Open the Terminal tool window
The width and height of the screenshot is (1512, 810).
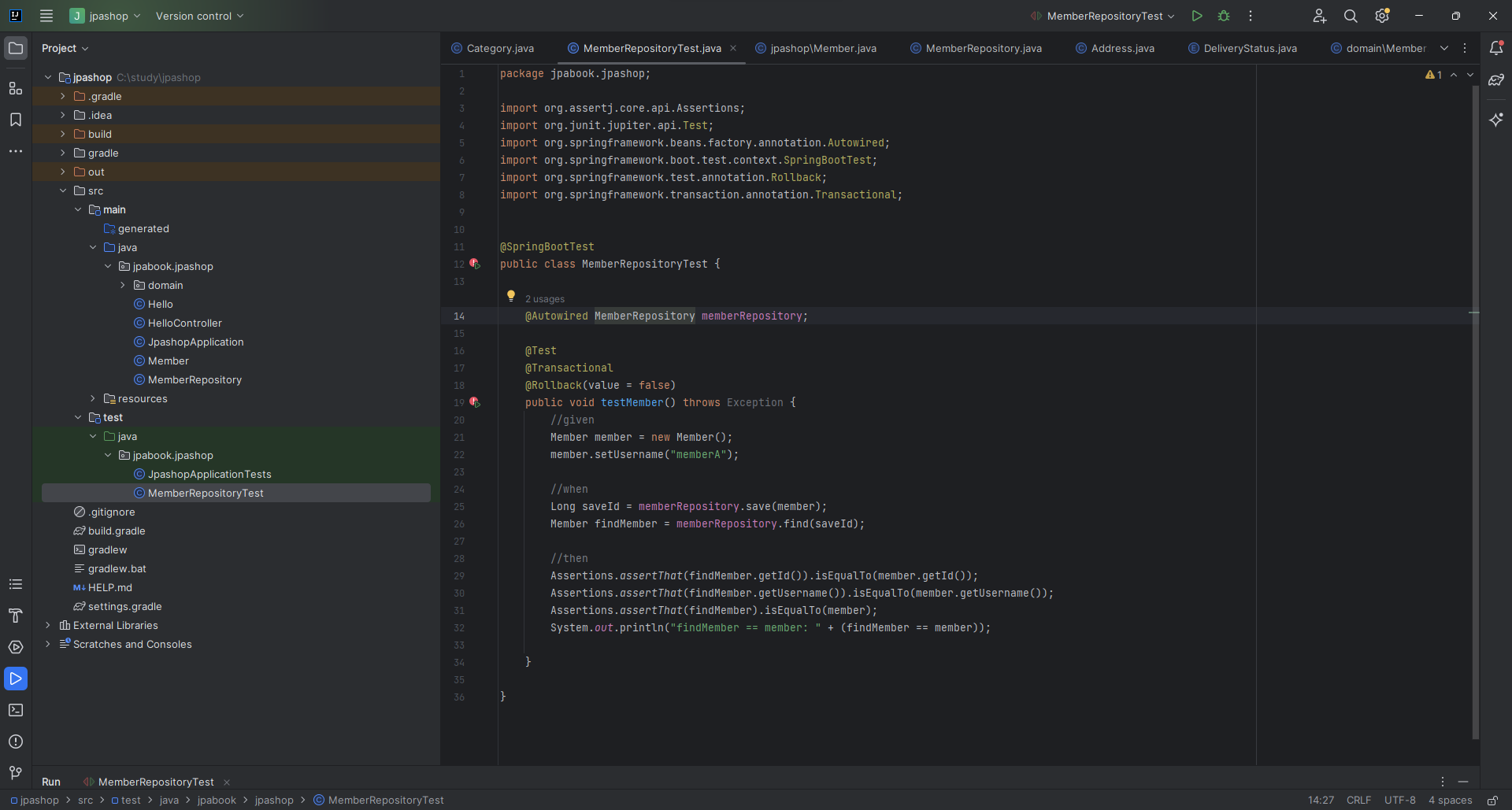pos(16,710)
